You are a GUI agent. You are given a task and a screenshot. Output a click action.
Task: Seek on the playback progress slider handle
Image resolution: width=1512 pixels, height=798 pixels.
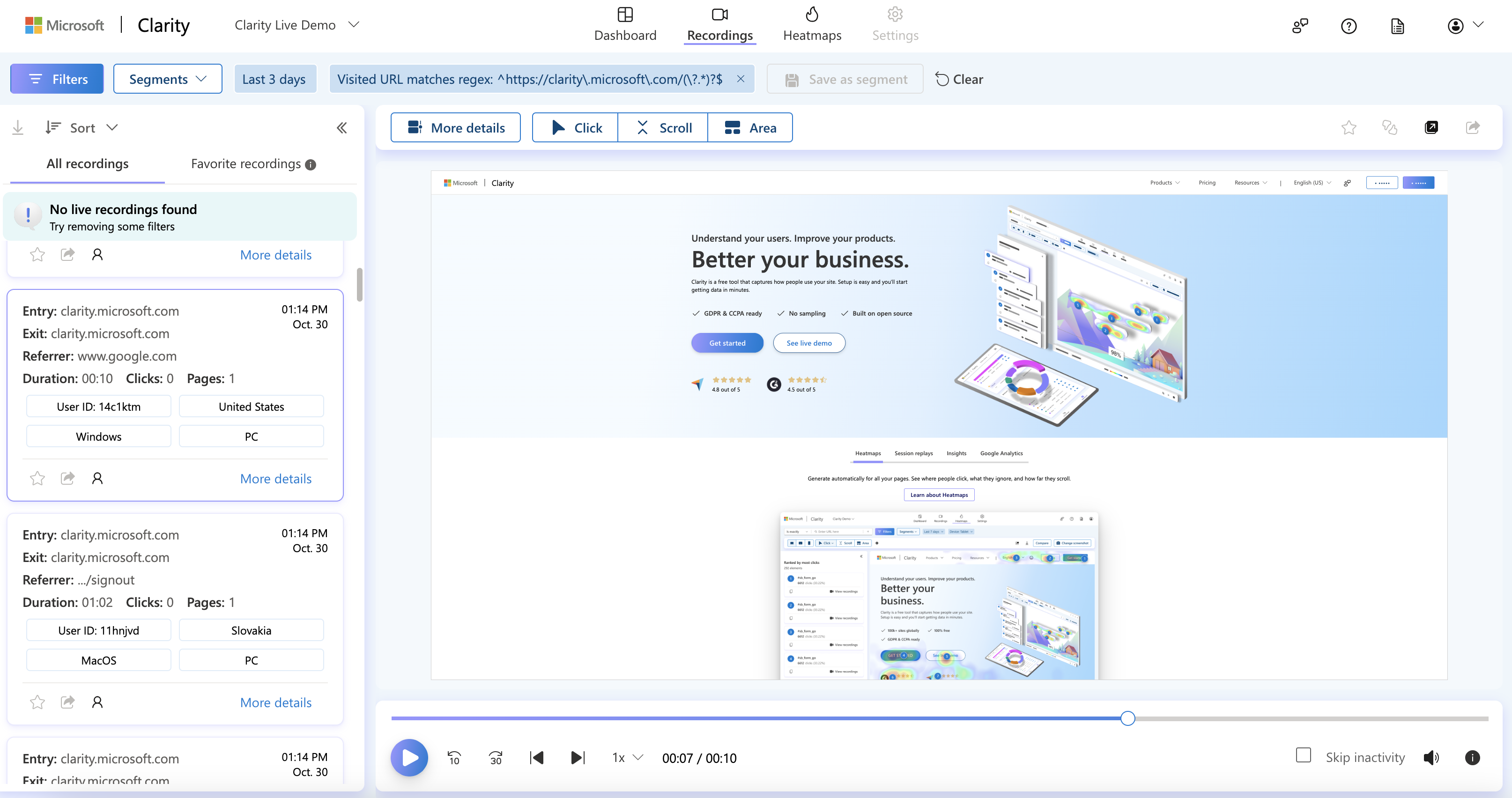click(1127, 718)
